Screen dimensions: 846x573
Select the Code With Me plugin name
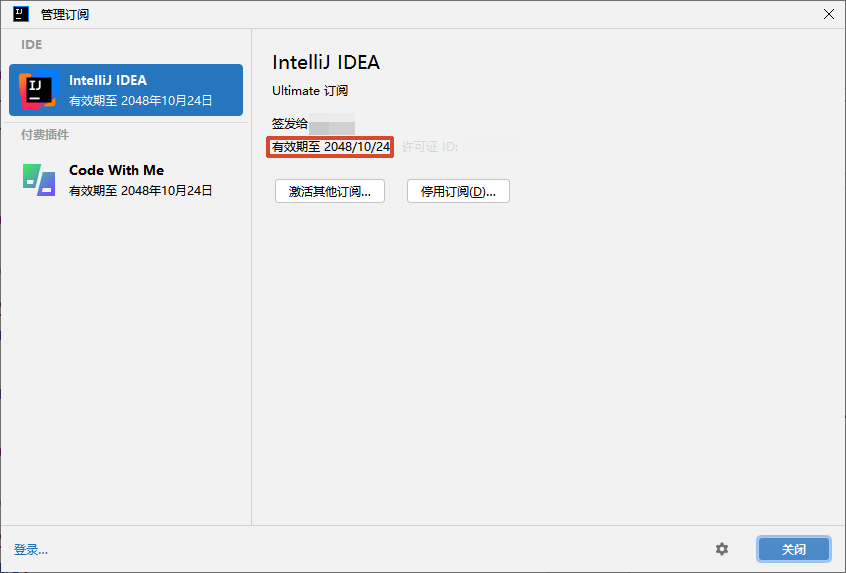[x=117, y=170]
